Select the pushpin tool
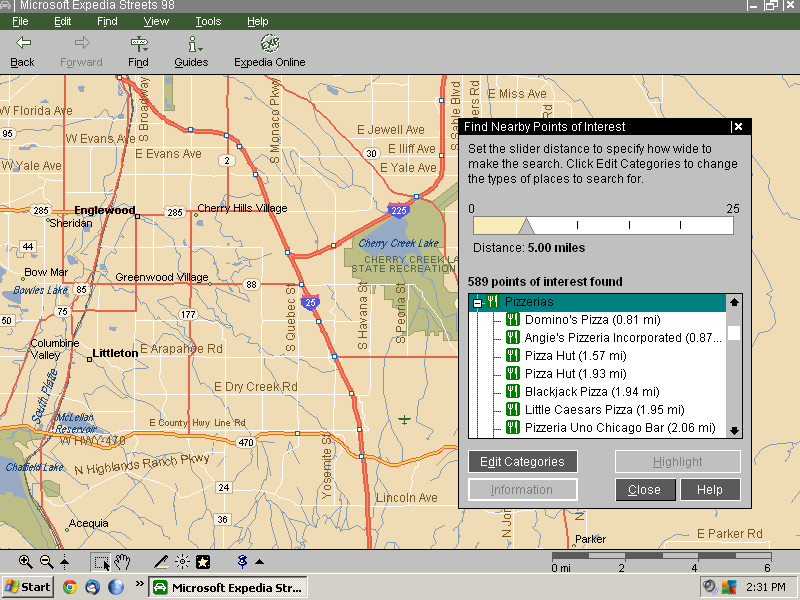This screenshot has width=800, height=600. coord(240,561)
